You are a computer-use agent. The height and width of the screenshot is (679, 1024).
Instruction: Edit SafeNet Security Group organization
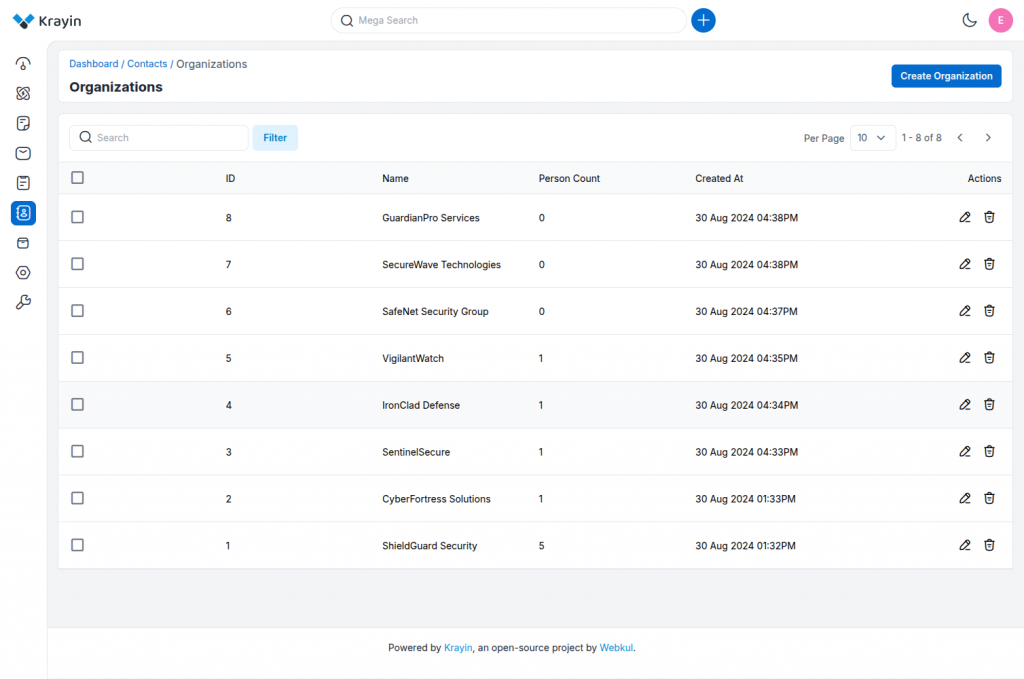pos(965,311)
